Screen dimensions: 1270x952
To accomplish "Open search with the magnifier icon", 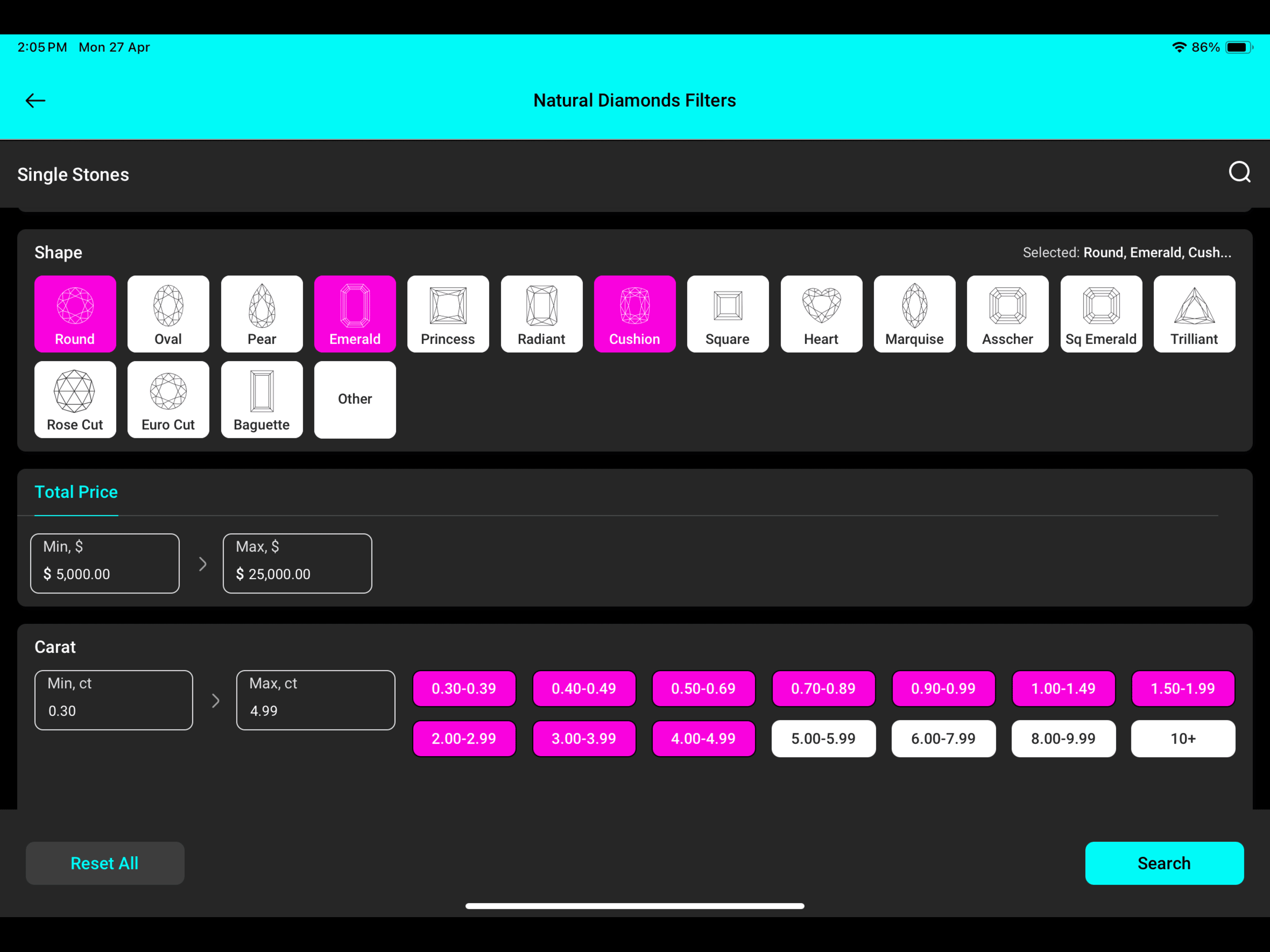I will 1239,172.
